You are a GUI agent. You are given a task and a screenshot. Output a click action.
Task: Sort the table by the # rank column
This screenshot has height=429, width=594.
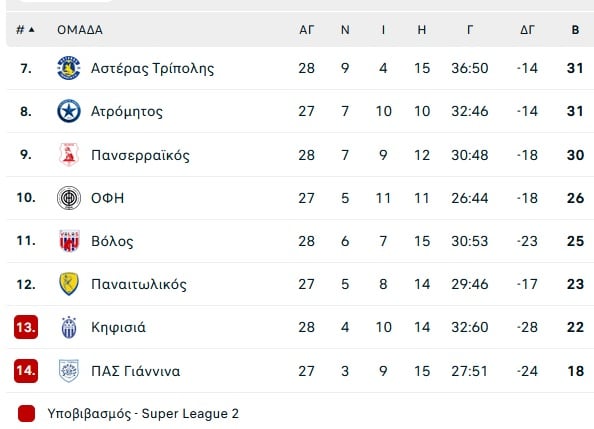coord(25,30)
